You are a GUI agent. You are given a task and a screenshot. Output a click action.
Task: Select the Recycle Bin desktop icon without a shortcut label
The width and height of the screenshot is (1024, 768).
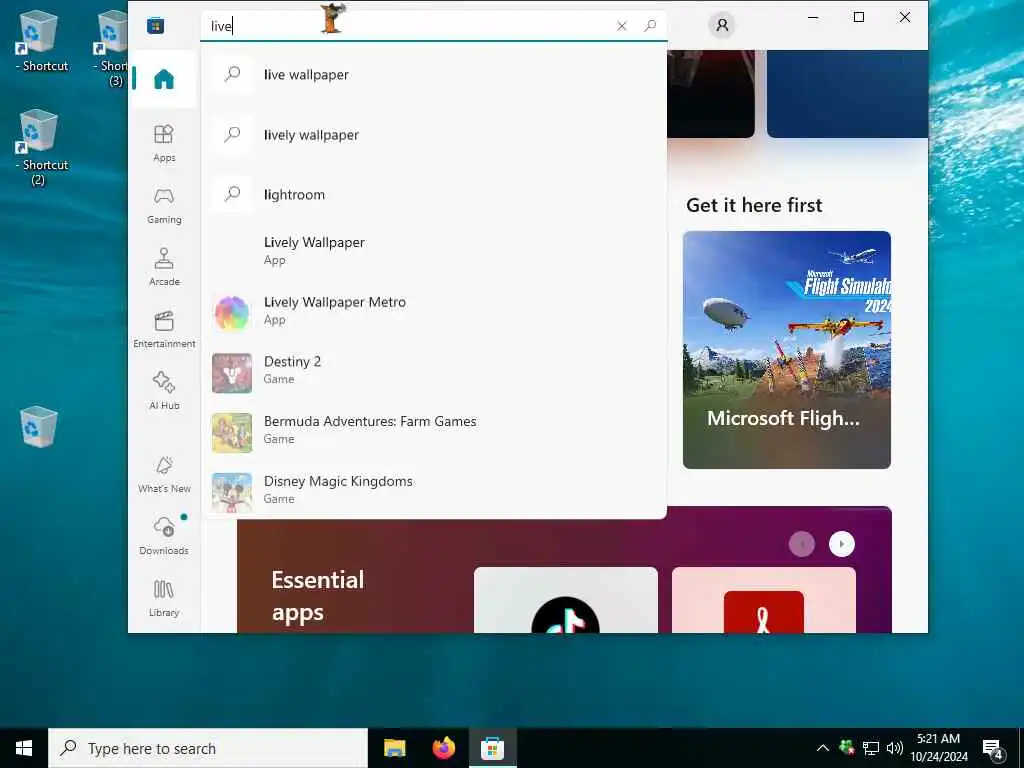pyautogui.click(x=39, y=426)
